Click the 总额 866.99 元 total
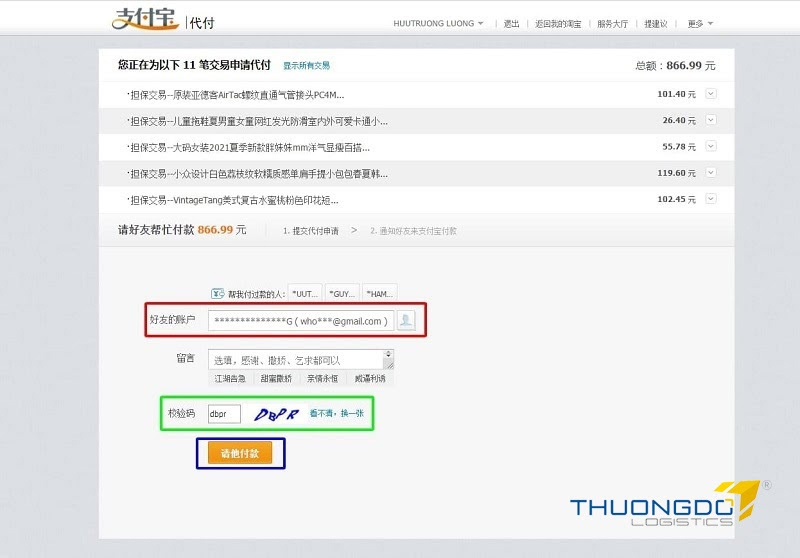This screenshot has height=558, width=800. [x=675, y=65]
